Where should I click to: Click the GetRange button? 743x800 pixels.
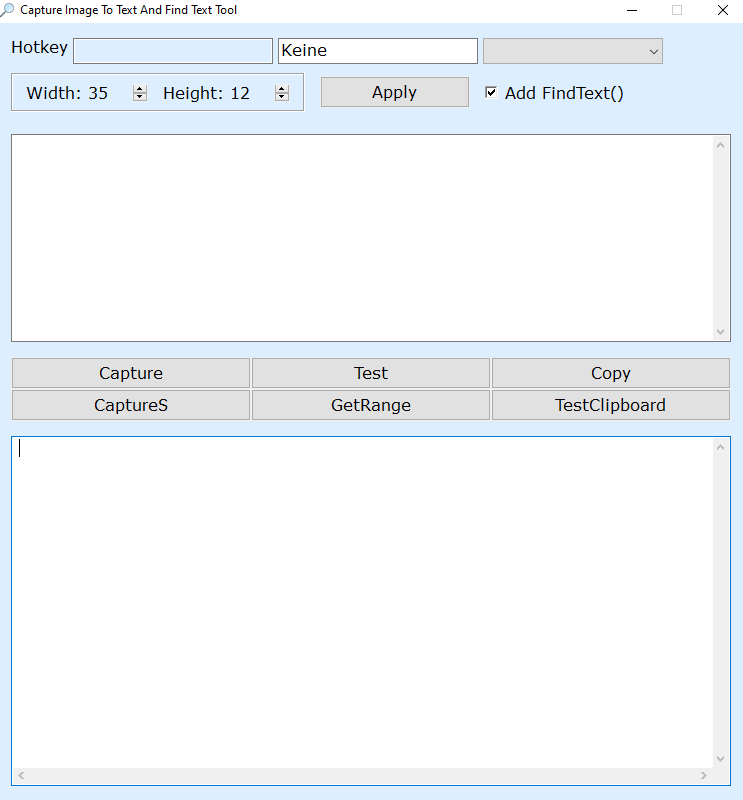[371, 405]
